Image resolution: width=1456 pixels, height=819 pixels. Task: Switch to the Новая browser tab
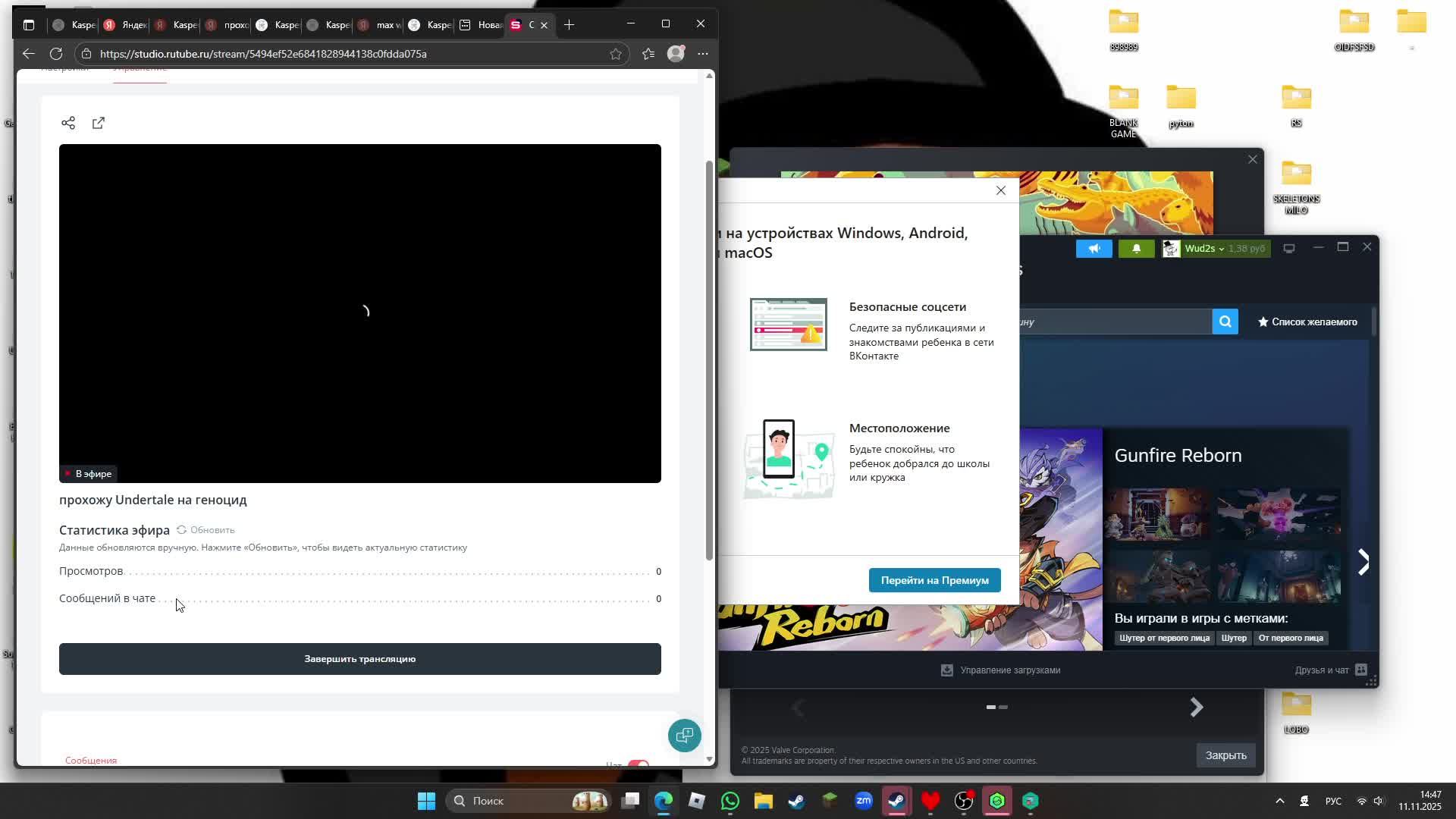481,25
